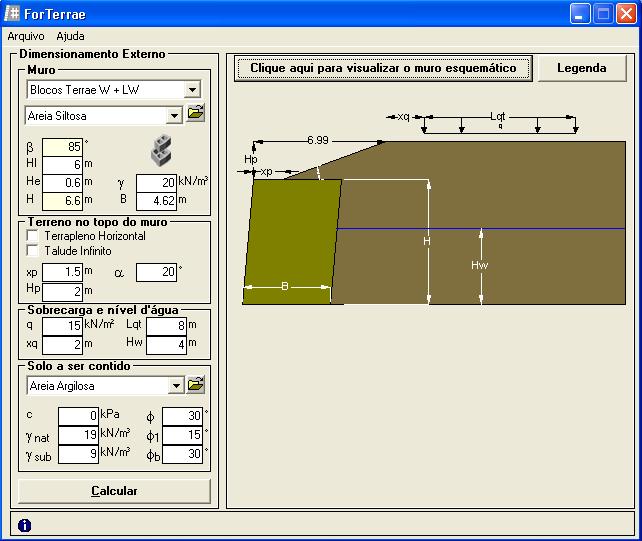Viewport: 642px width, 541px height.
Task: Expand the Areia Siltosa dropdown
Action: [x=174, y=115]
